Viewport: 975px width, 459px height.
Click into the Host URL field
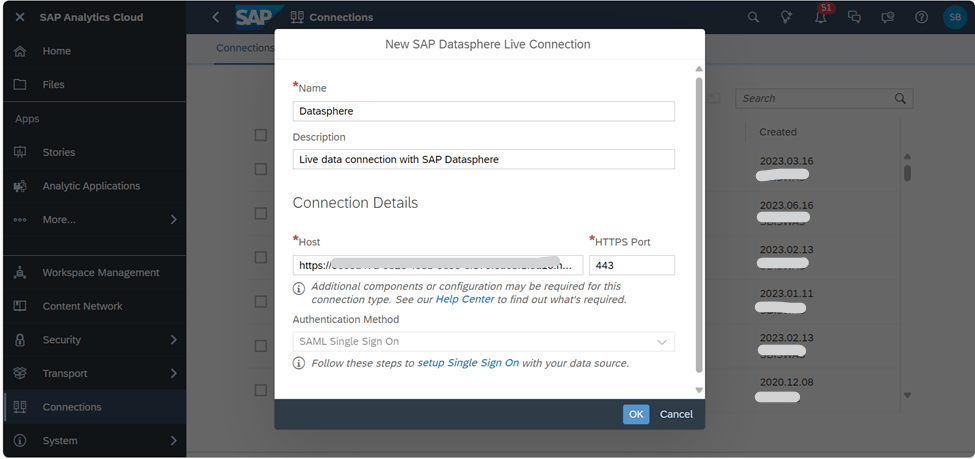pyautogui.click(x=438, y=265)
